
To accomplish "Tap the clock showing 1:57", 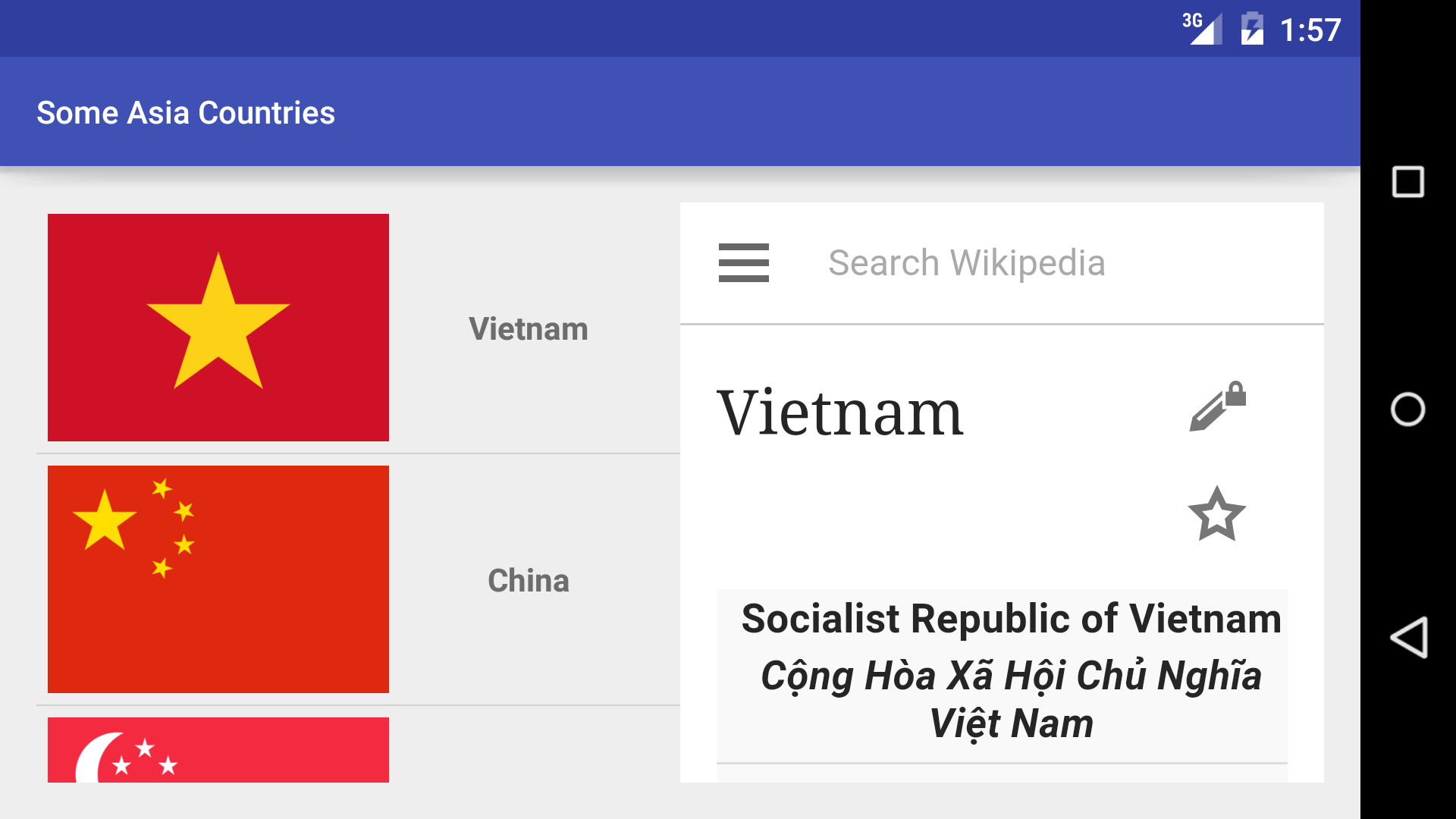I will [1310, 30].
